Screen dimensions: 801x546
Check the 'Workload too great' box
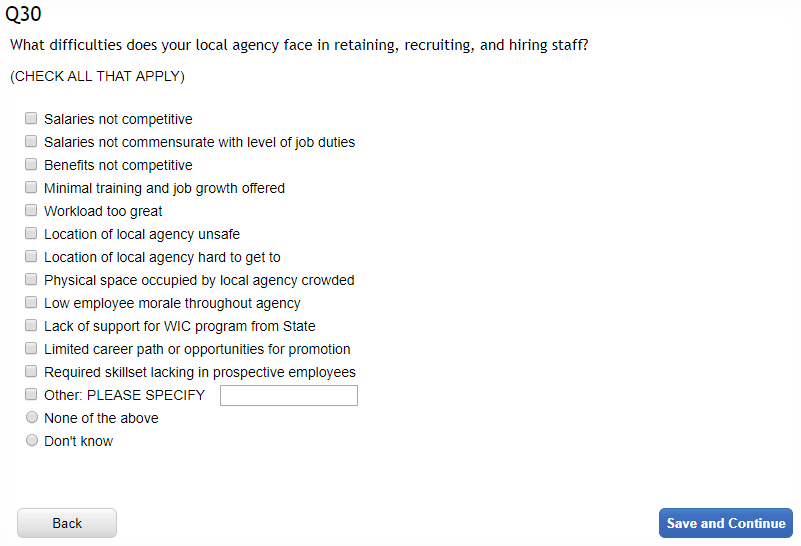click(31, 210)
